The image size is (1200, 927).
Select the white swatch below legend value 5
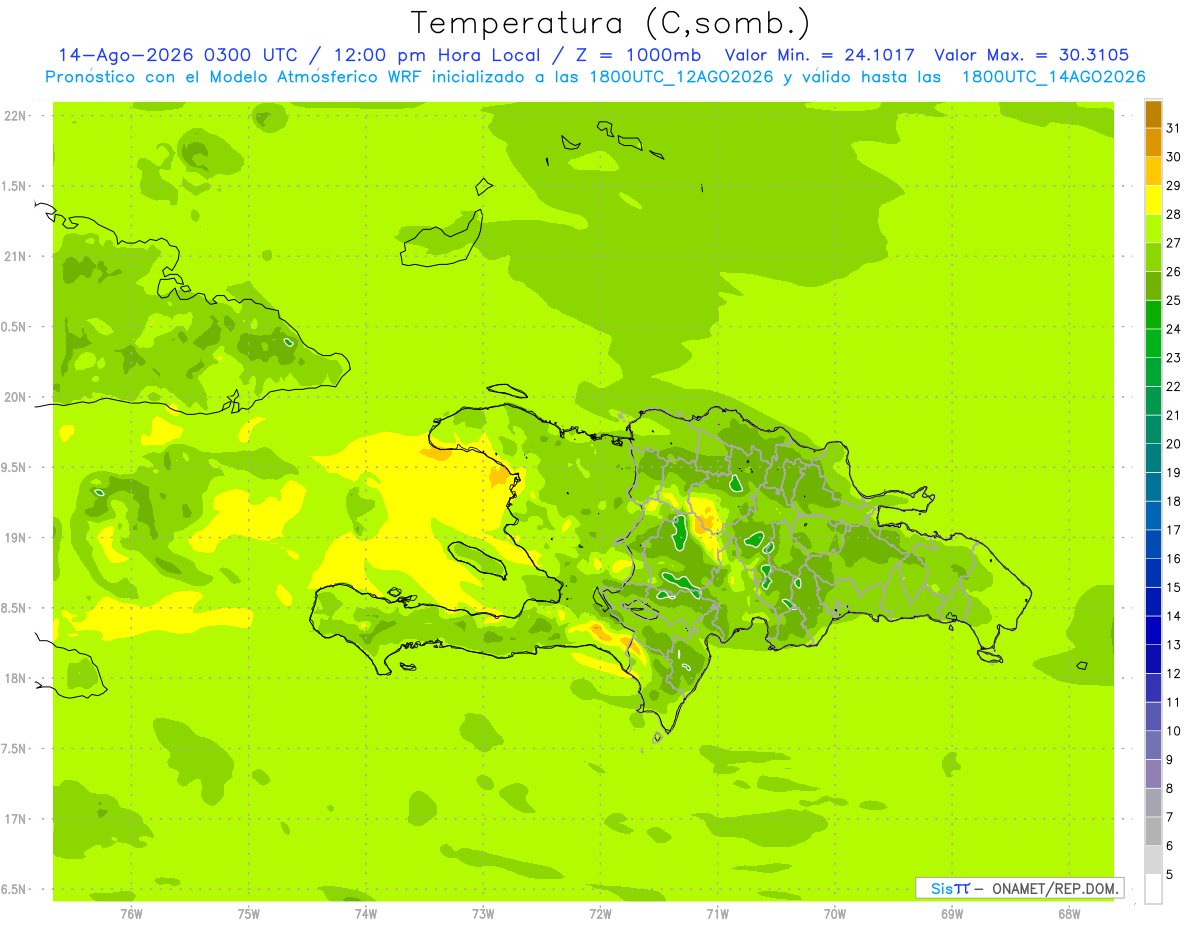coord(1153,888)
